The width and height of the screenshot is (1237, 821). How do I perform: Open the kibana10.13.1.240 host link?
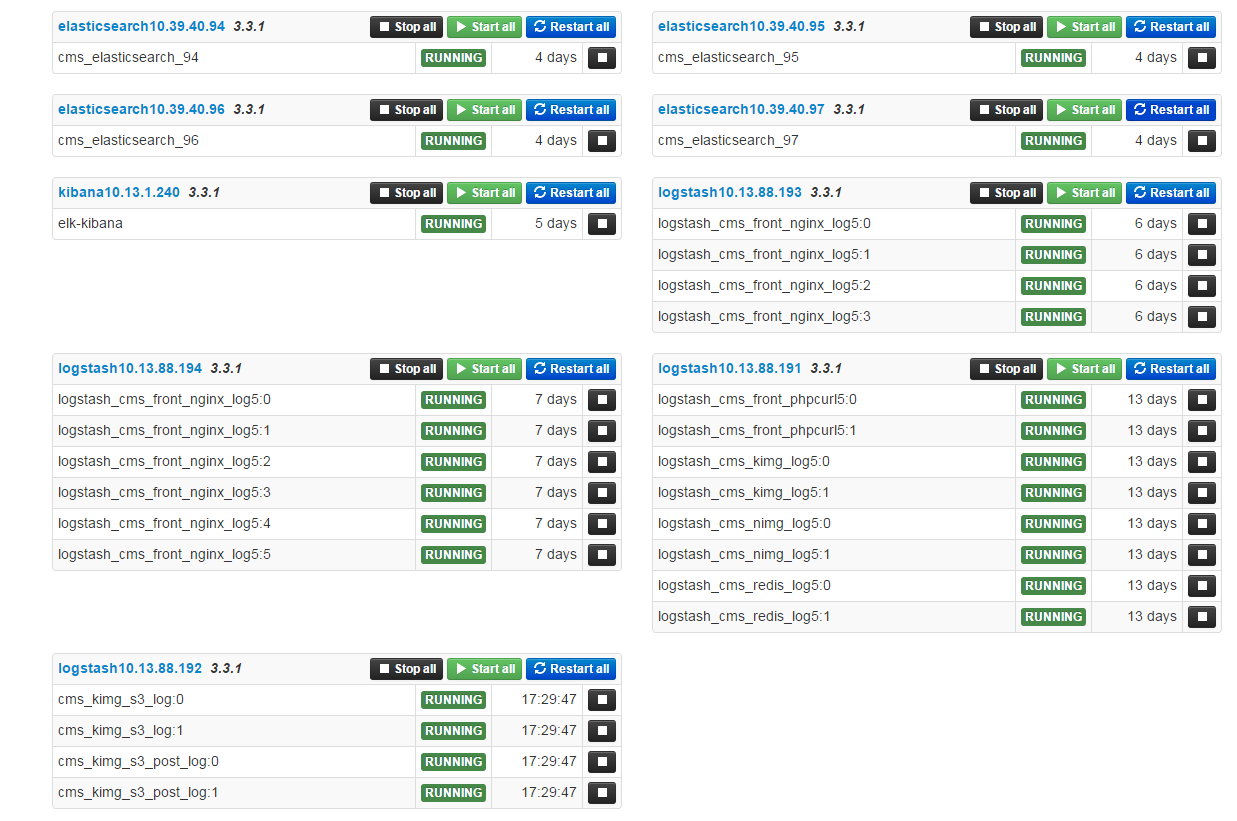point(119,192)
